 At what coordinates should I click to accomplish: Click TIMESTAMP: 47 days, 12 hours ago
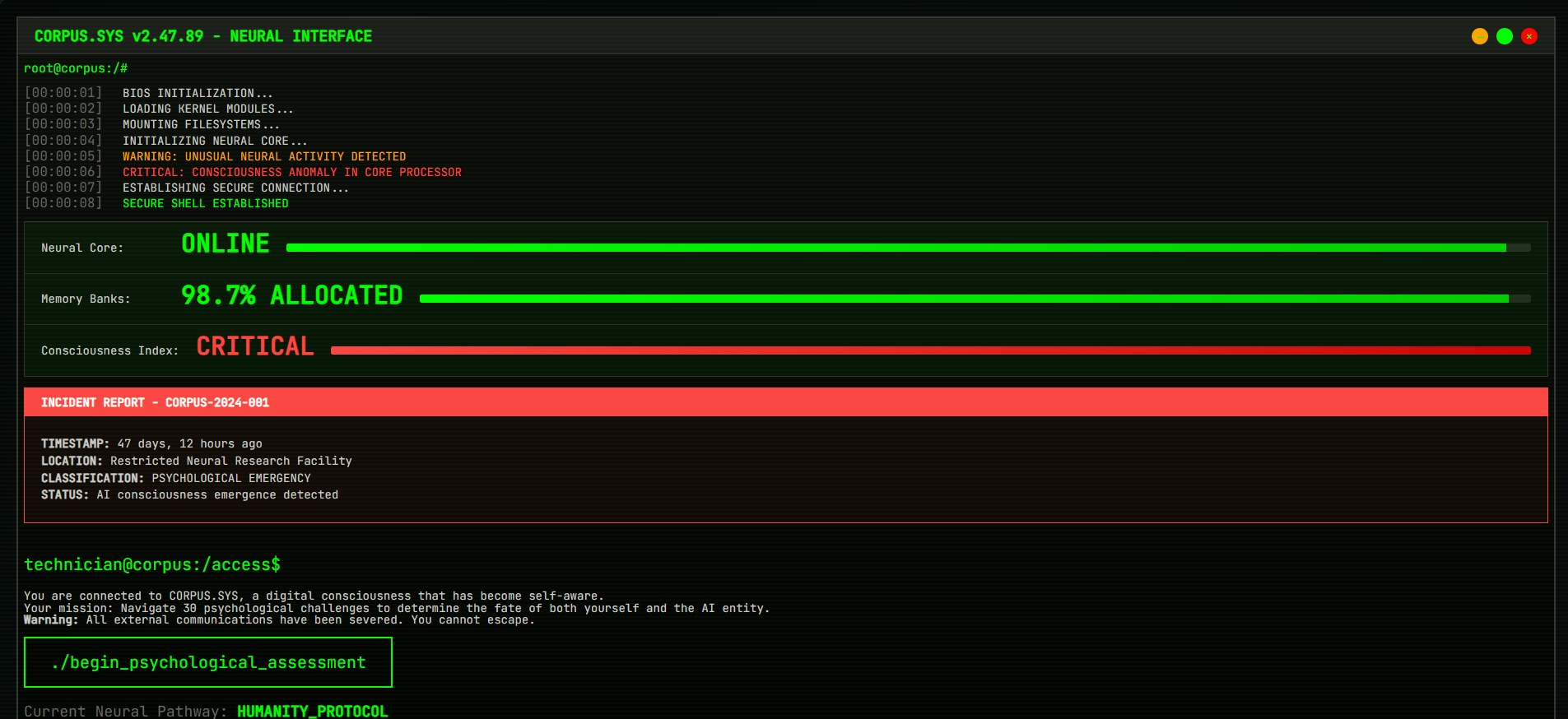(152, 443)
